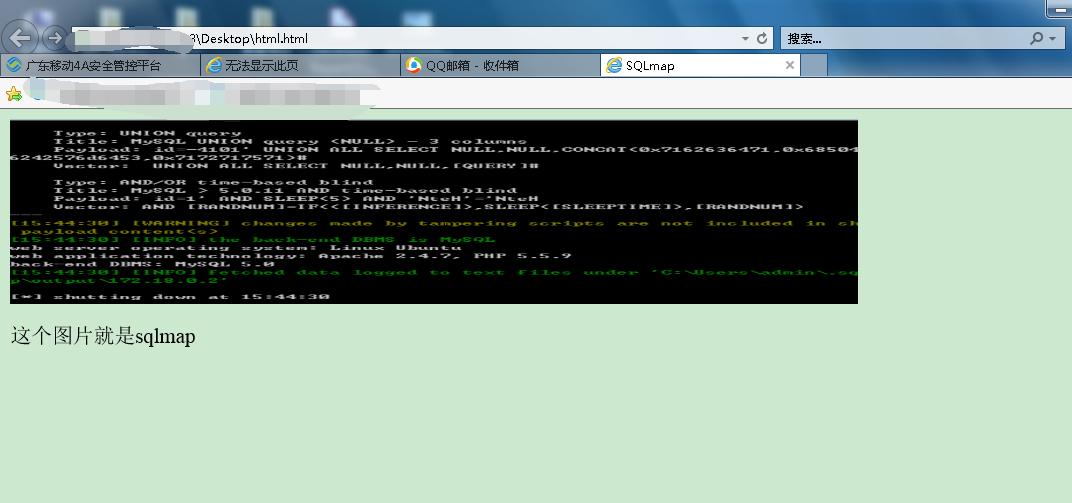Click the favorites star icon
The height and width of the screenshot is (503, 1072).
pyautogui.click(x=14, y=94)
